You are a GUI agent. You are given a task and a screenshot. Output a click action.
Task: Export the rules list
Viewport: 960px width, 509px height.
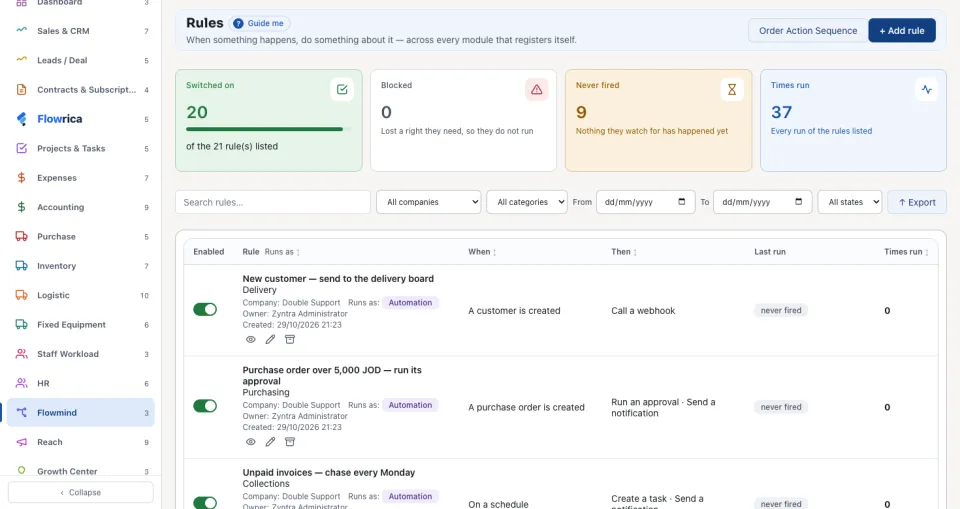(x=917, y=202)
